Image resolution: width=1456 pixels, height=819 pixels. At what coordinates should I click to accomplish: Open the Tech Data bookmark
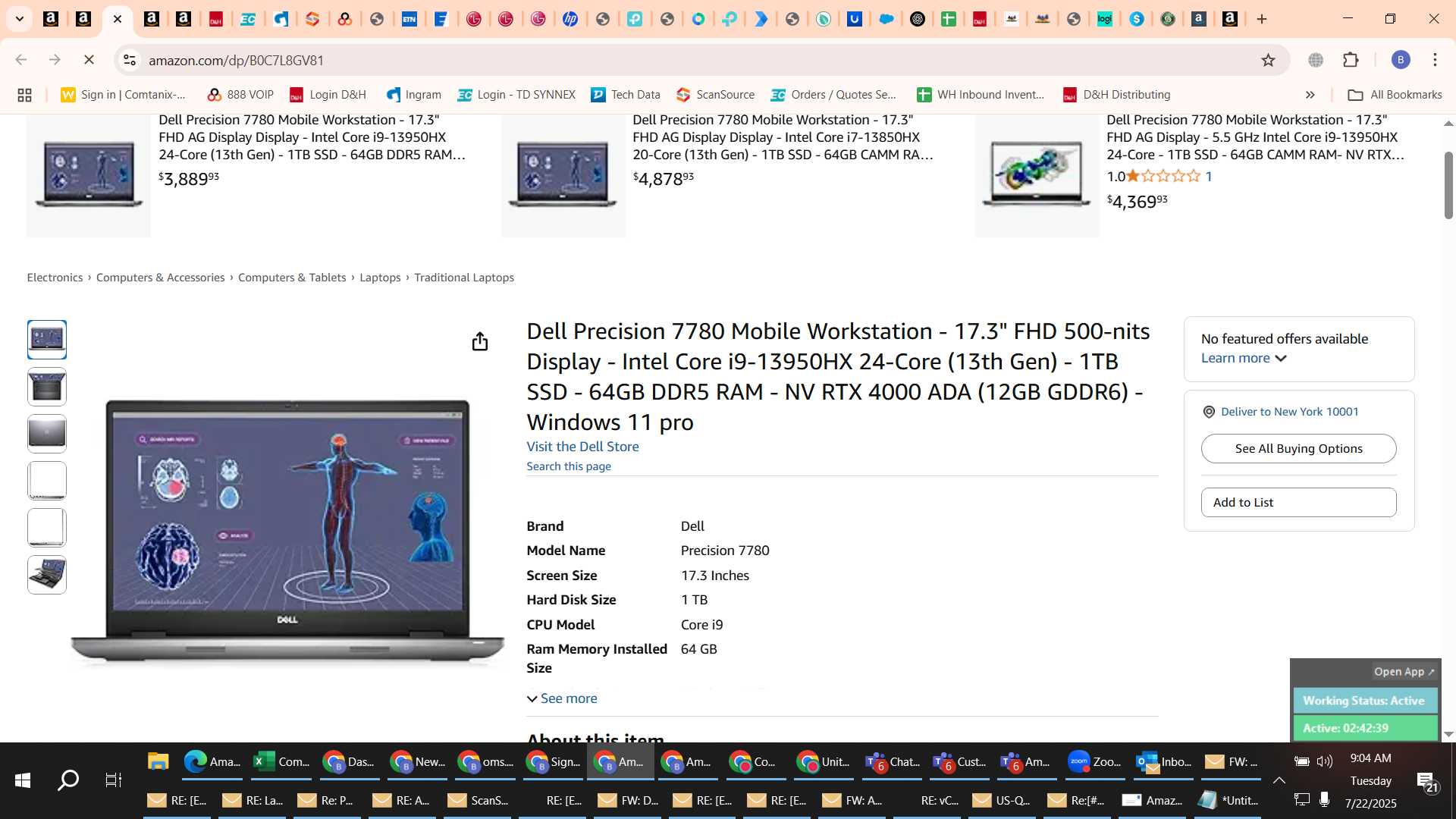click(626, 95)
